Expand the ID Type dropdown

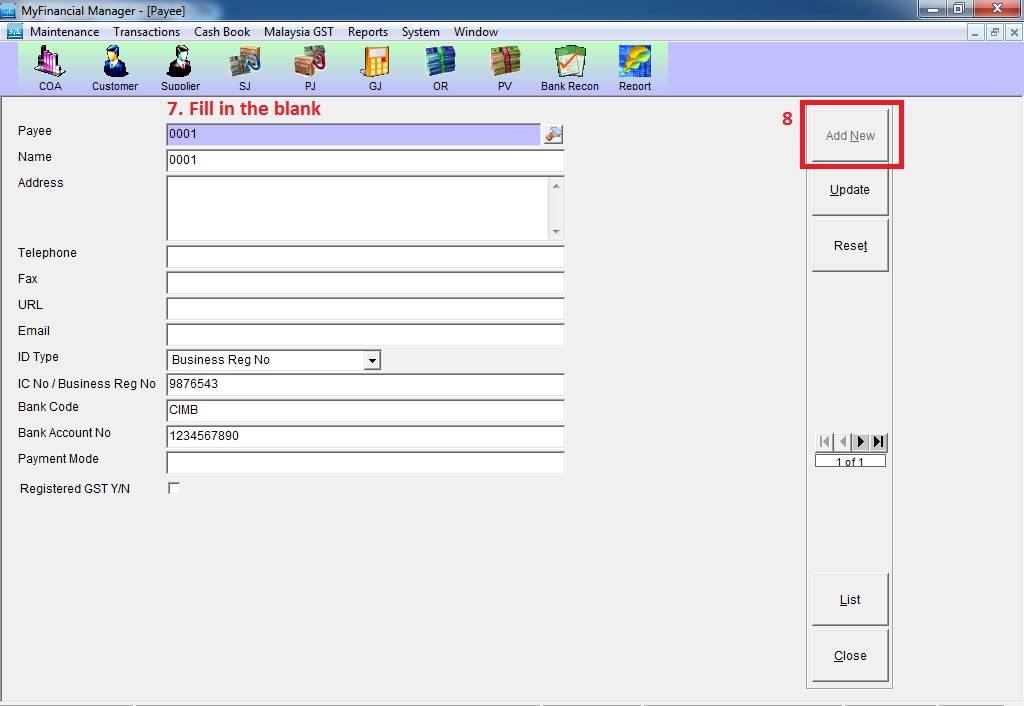pos(372,360)
